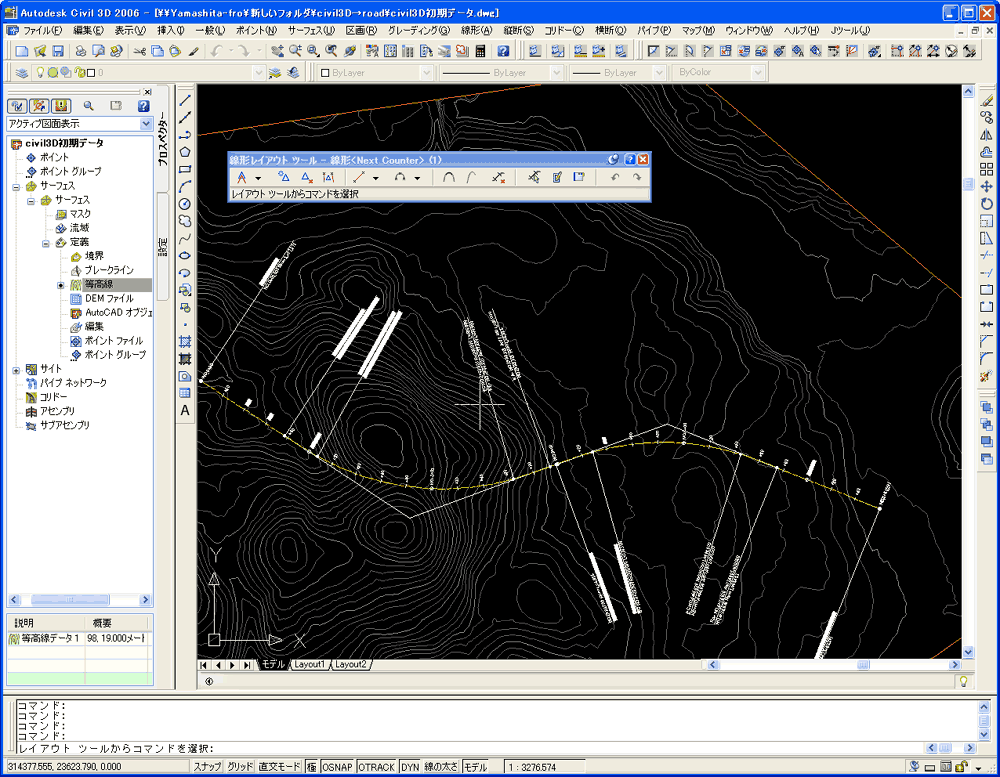Toggle OSNAP in the status bar
The height and width of the screenshot is (777, 1000).
pos(337,767)
